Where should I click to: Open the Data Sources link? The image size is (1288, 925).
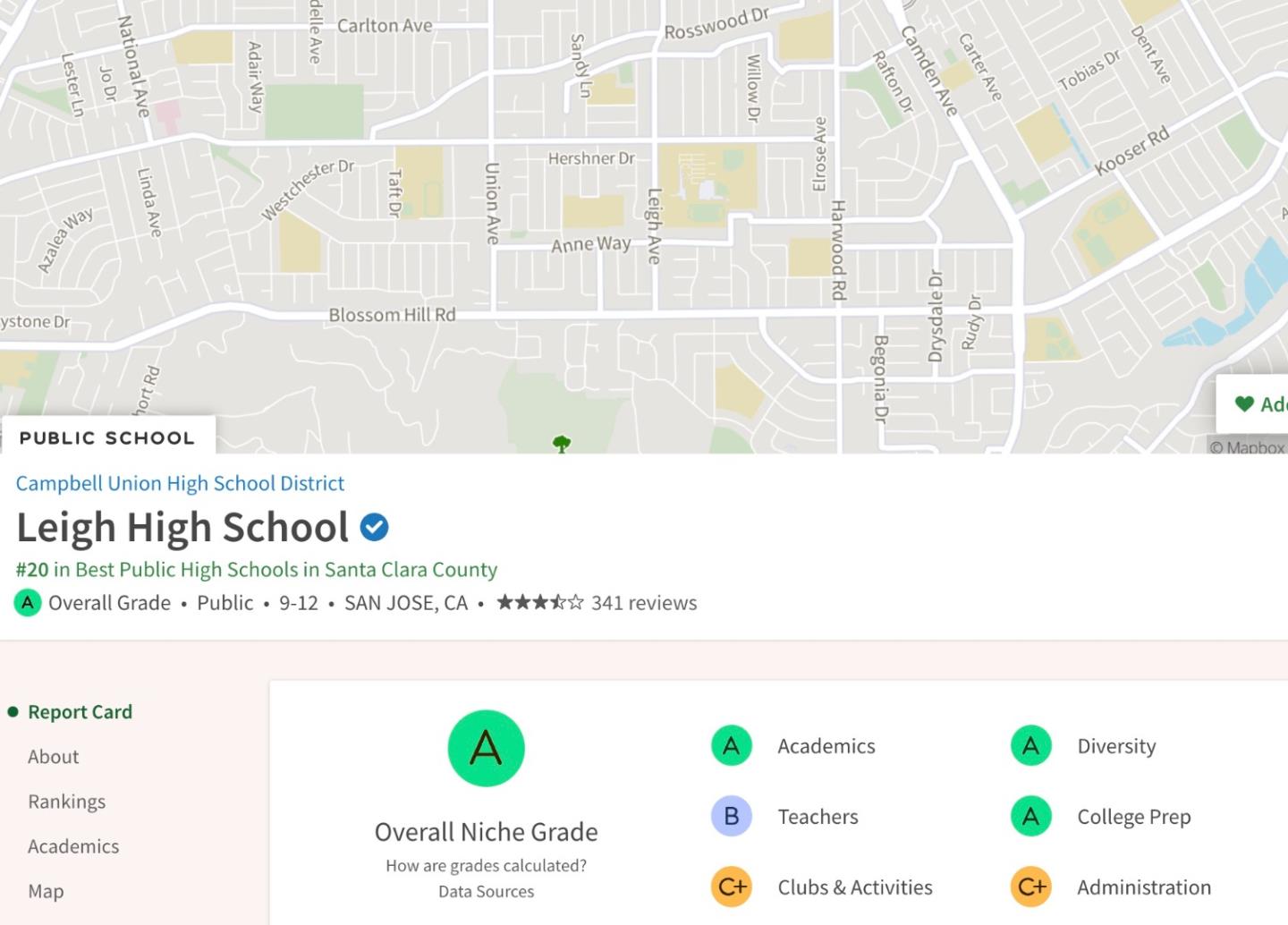486,892
